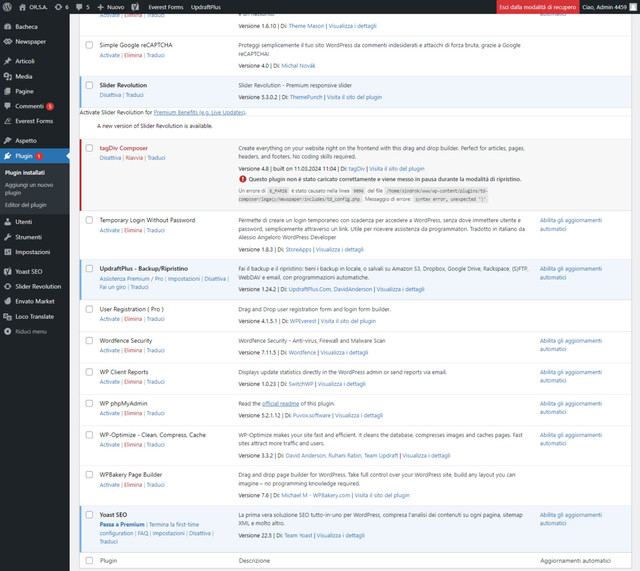Click the Loco Translate sidebar icon

point(8,316)
